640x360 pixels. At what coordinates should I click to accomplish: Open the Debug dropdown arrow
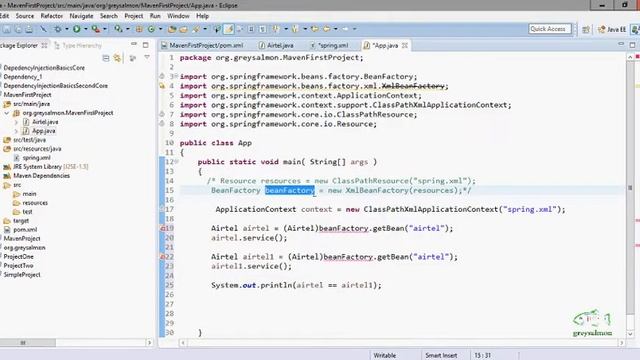[67, 29]
